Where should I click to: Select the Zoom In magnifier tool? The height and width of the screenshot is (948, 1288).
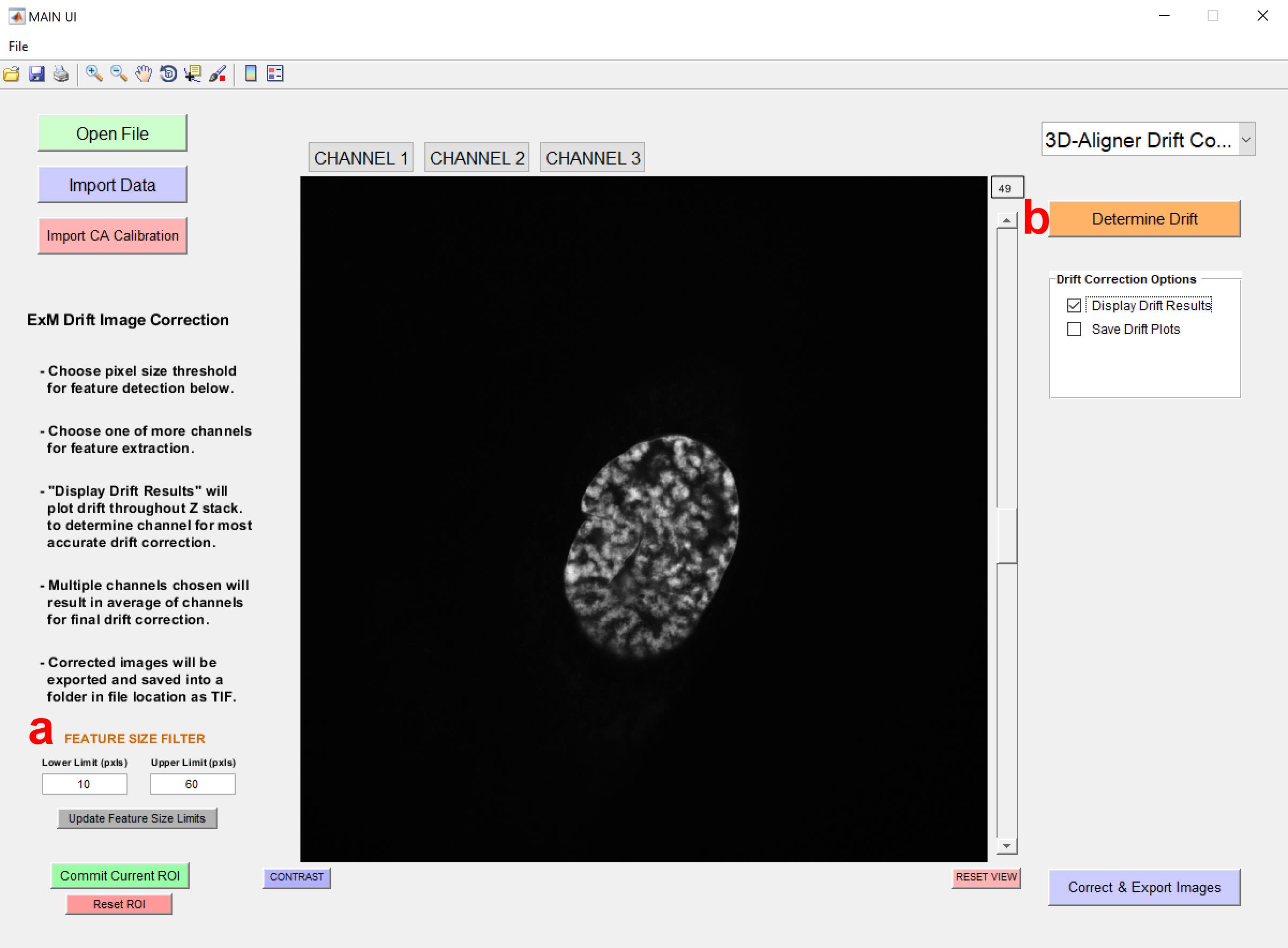pos(94,73)
